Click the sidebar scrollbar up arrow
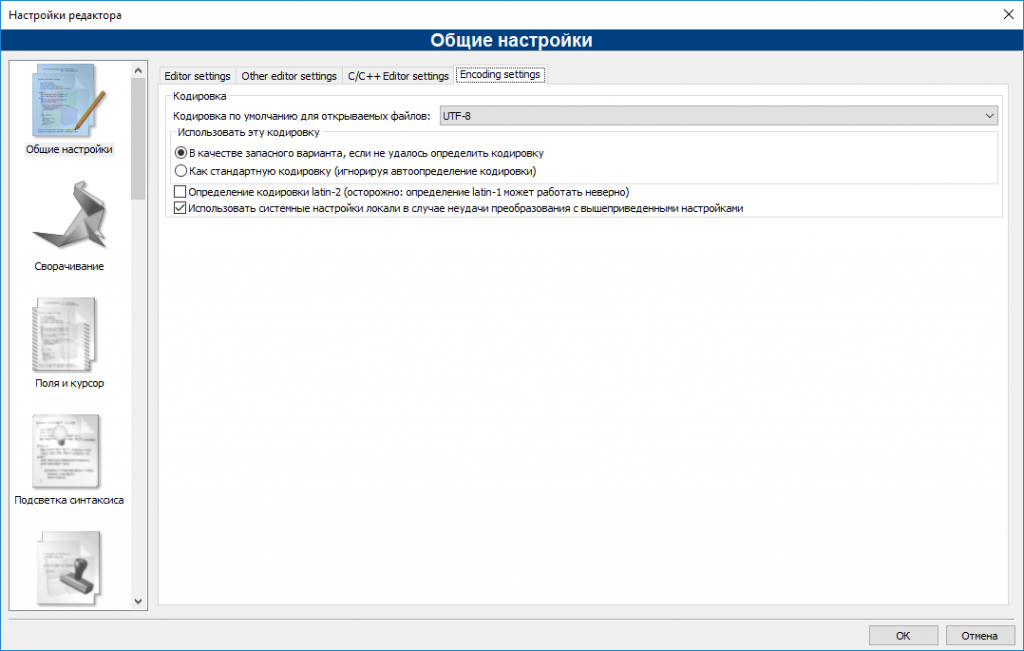This screenshot has height=651, width=1024. pyautogui.click(x=138, y=70)
